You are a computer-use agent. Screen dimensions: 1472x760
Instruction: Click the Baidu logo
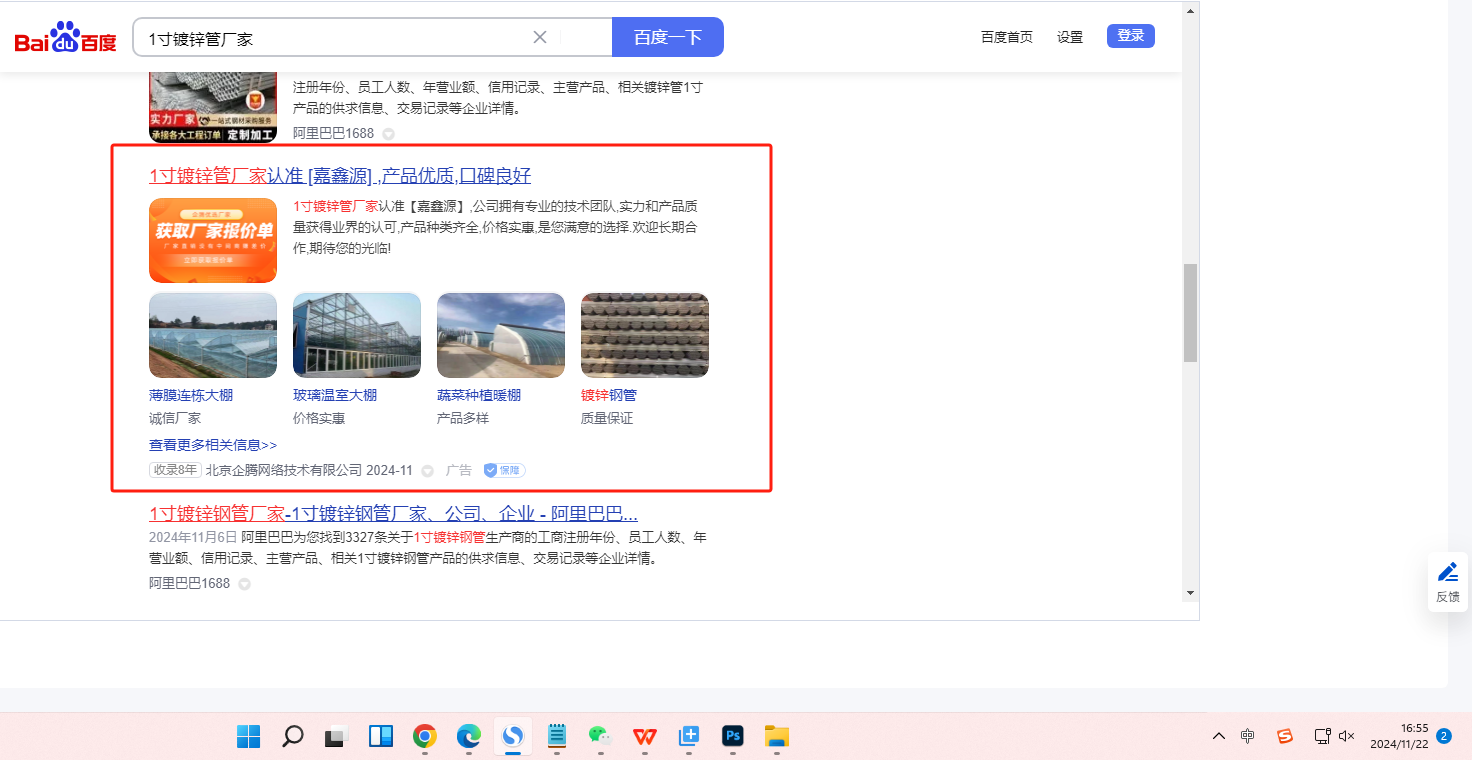coord(66,38)
